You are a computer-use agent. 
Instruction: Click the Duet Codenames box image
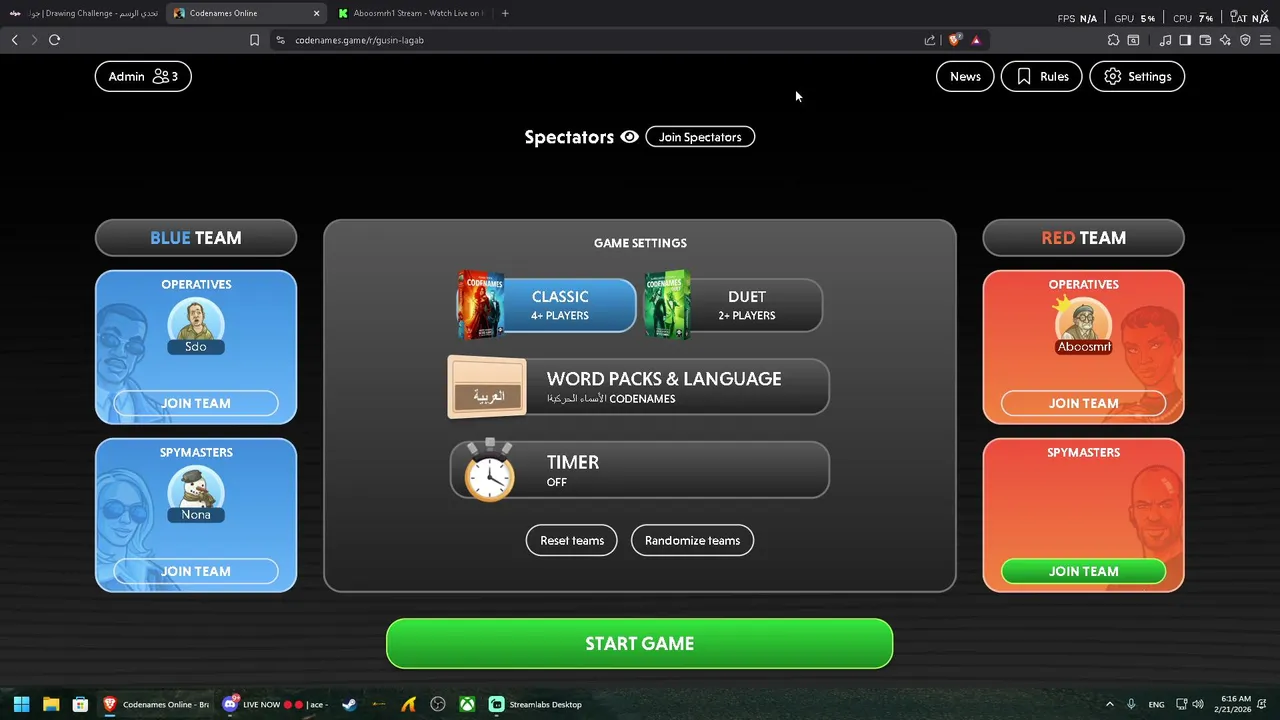click(x=667, y=305)
